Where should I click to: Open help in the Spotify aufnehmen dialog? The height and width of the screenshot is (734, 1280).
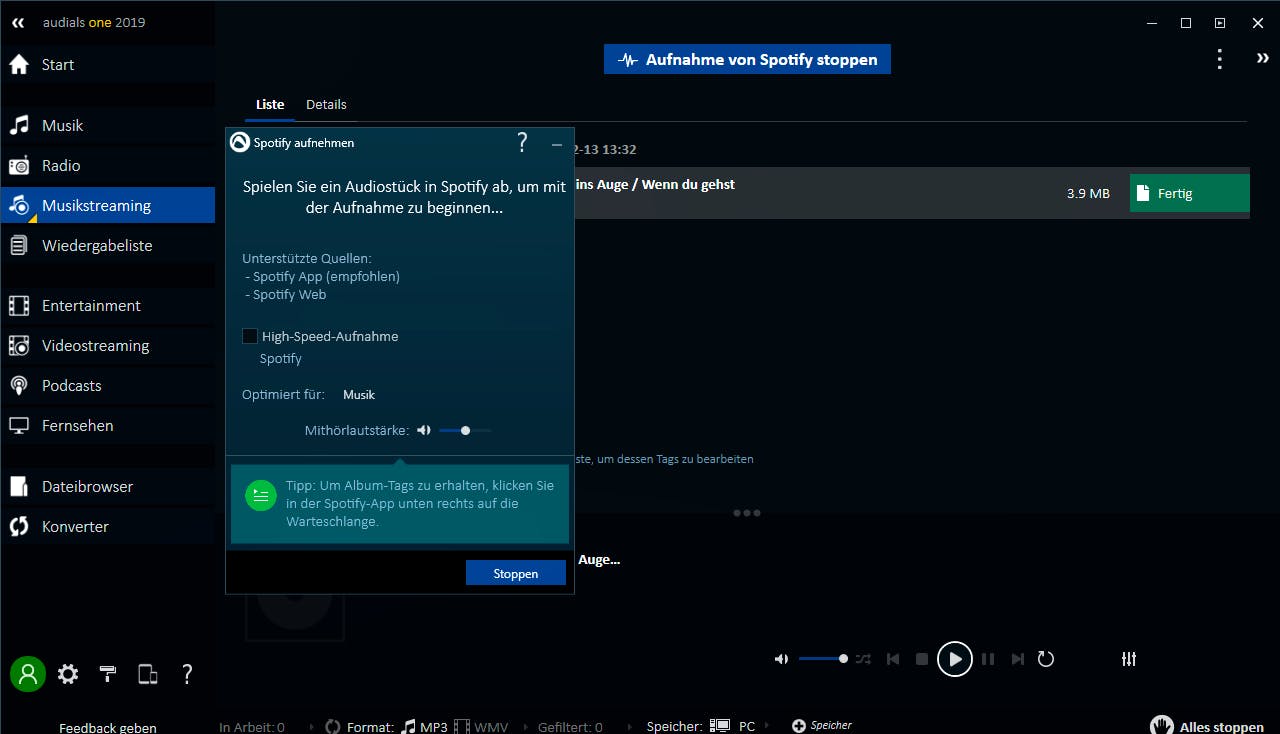click(522, 142)
